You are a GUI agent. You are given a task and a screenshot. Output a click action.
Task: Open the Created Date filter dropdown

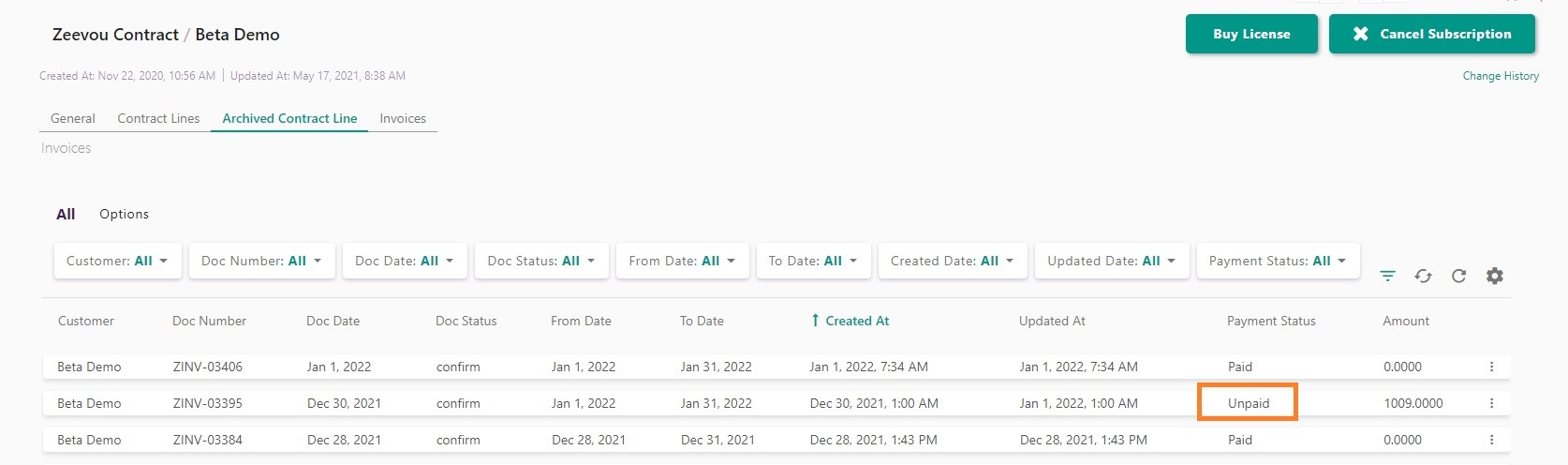[x=953, y=261]
